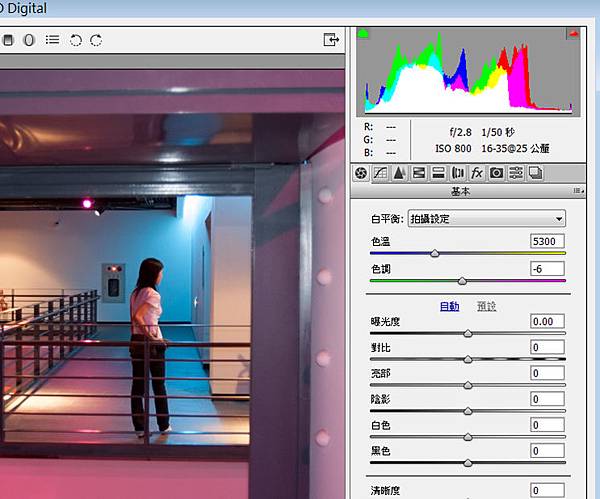Image resolution: width=600 pixels, height=499 pixels.
Task: Click the 對比 slider handle
Action: coord(468,359)
